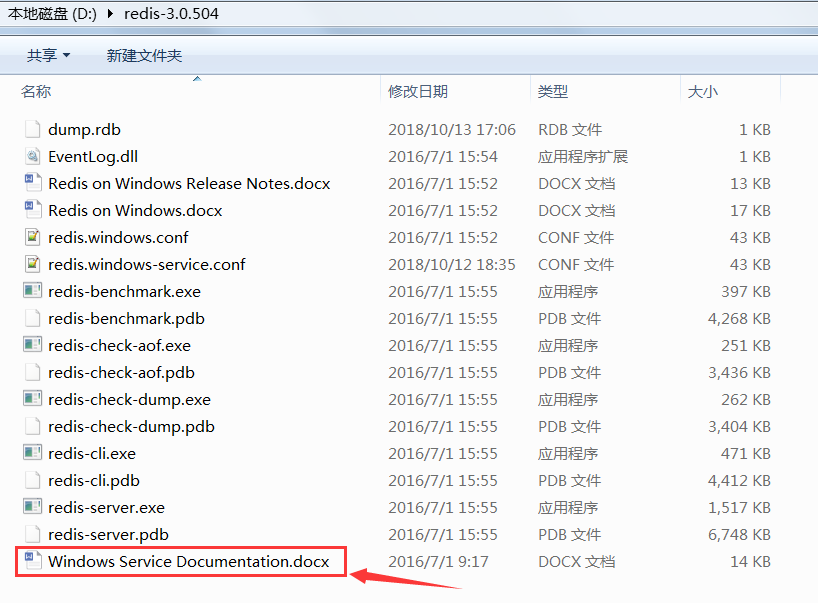The width and height of the screenshot is (818, 603).
Task: Select the file name EventLog.dll
Action: click(x=93, y=156)
